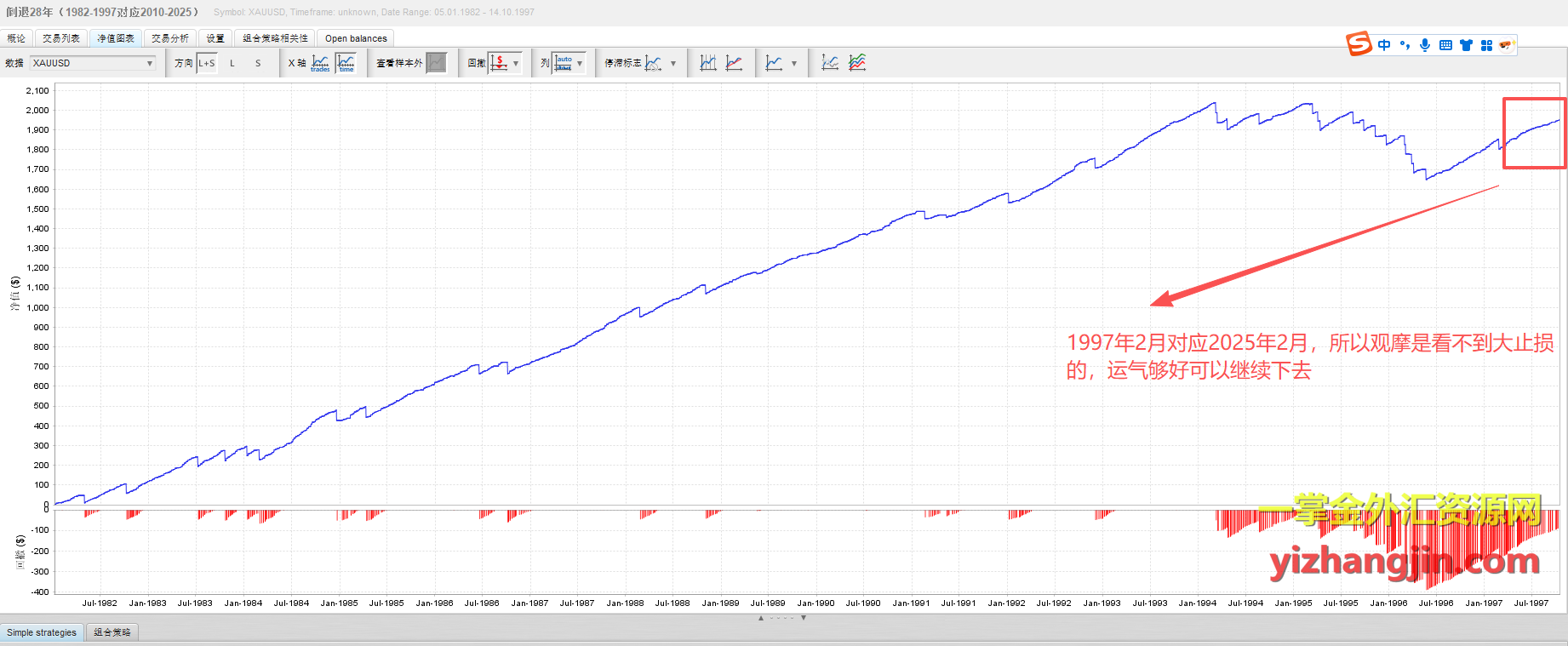Switch X axis to time view

click(346, 63)
